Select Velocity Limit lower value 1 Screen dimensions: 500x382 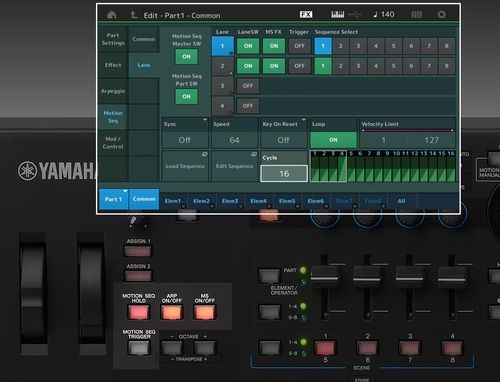pos(384,140)
